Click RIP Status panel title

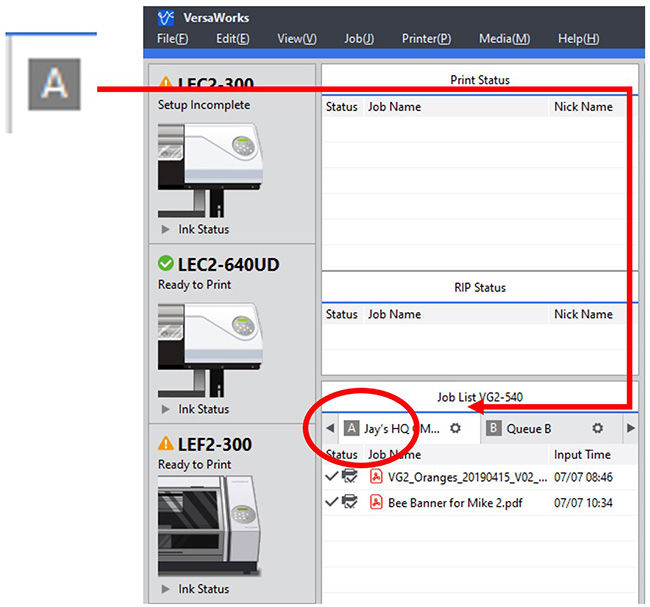[480, 287]
